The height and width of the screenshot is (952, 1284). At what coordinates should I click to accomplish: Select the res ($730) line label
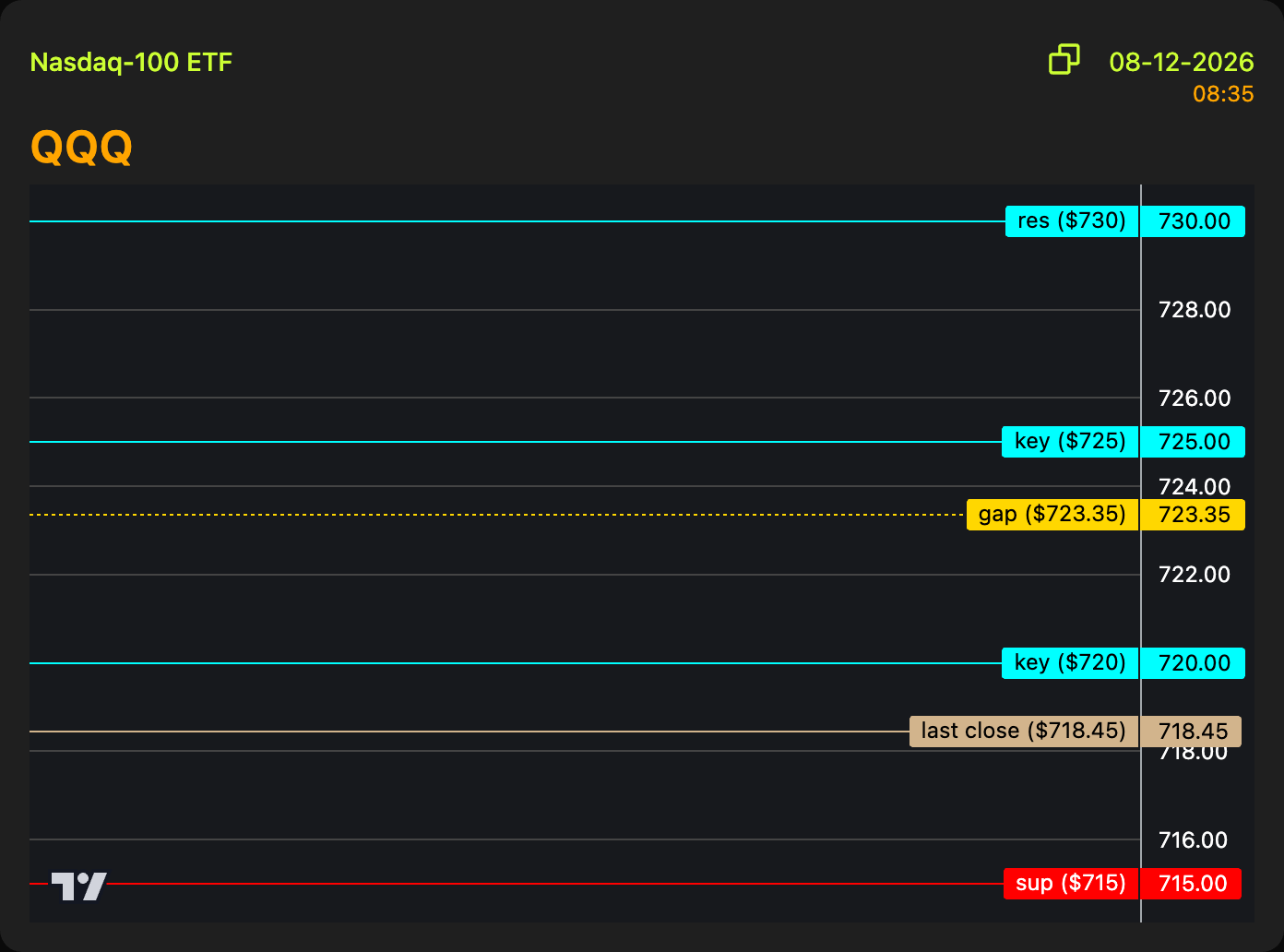click(1072, 221)
